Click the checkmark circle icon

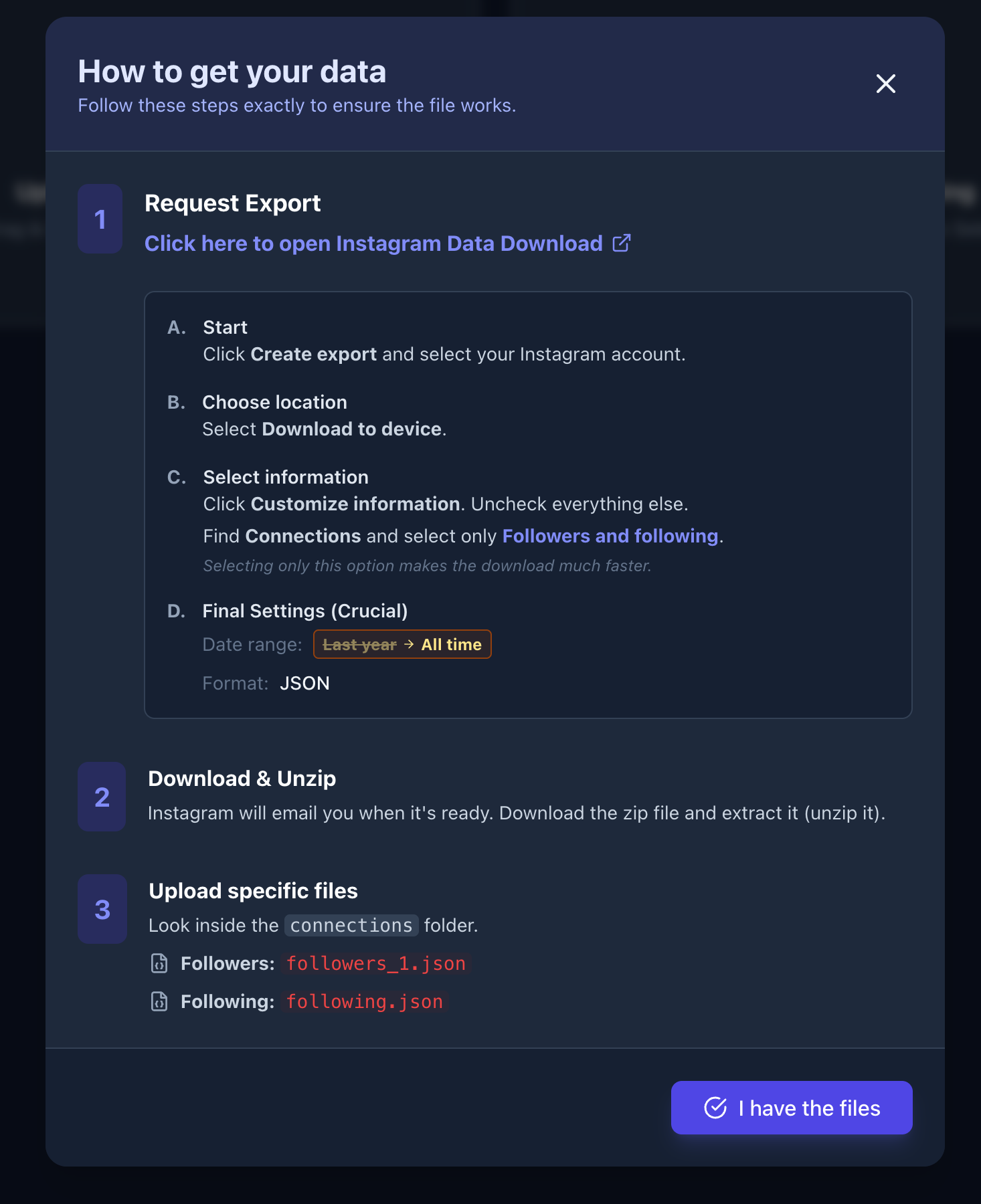[x=715, y=1108]
